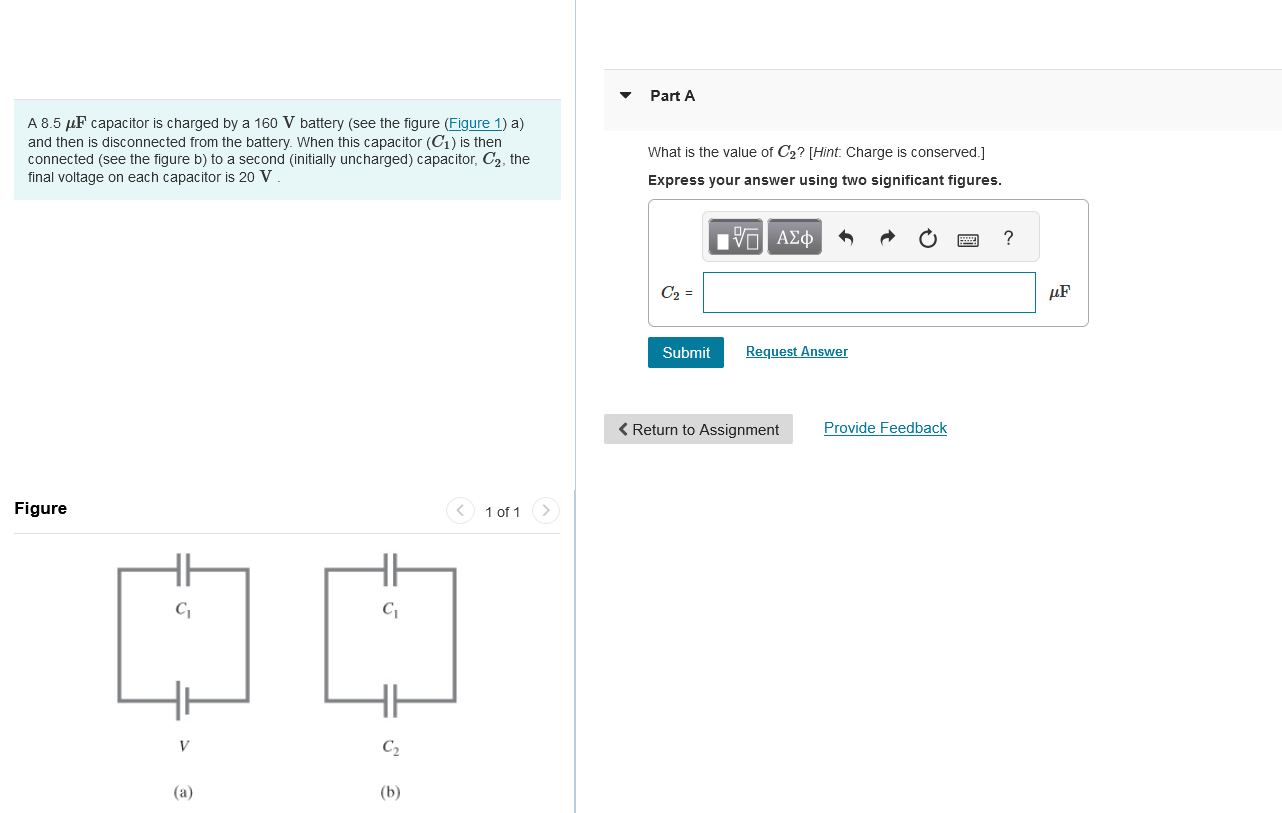
Task: Collapse the Part A section
Action: [x=625, y=96]
